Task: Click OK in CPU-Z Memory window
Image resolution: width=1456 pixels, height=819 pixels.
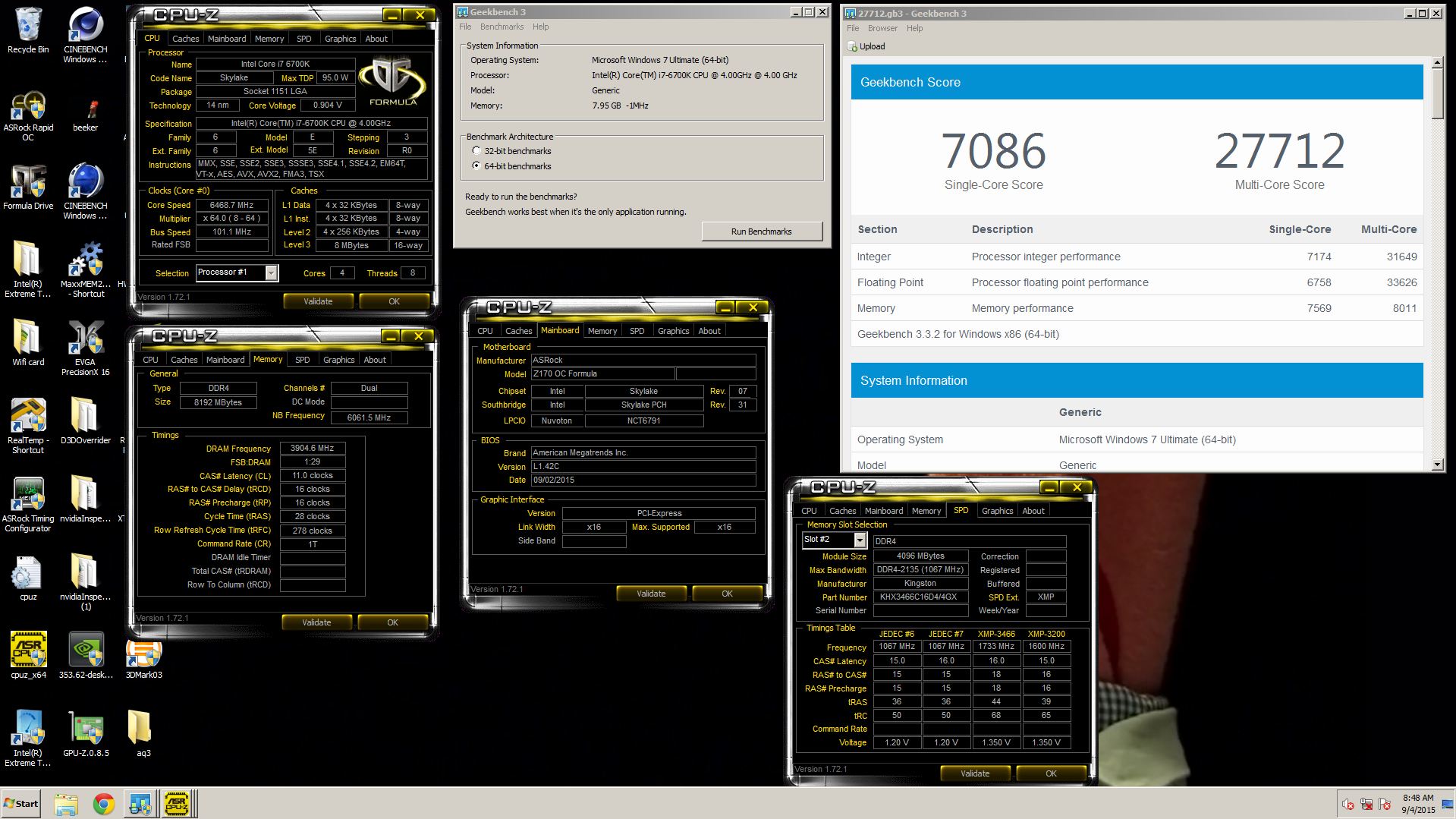Action: click(x=392, y=622)
